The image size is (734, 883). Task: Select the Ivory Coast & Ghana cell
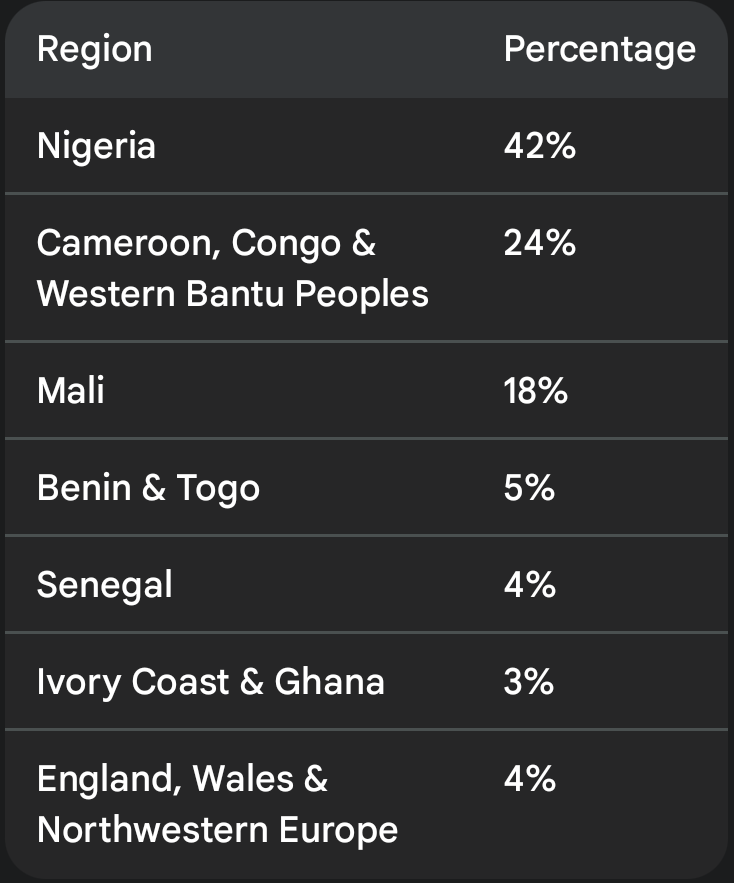(x=210, y=681)
